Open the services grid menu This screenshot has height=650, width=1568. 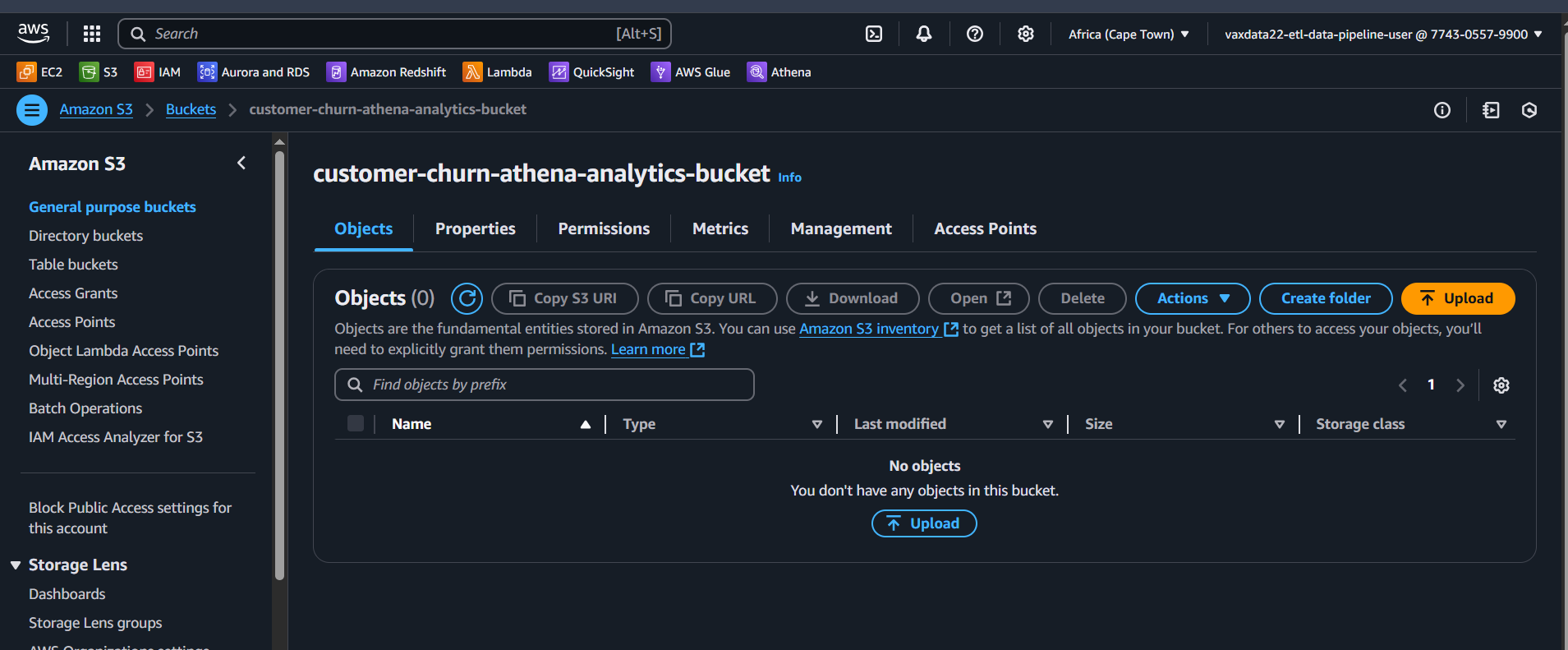pos(92,34)
